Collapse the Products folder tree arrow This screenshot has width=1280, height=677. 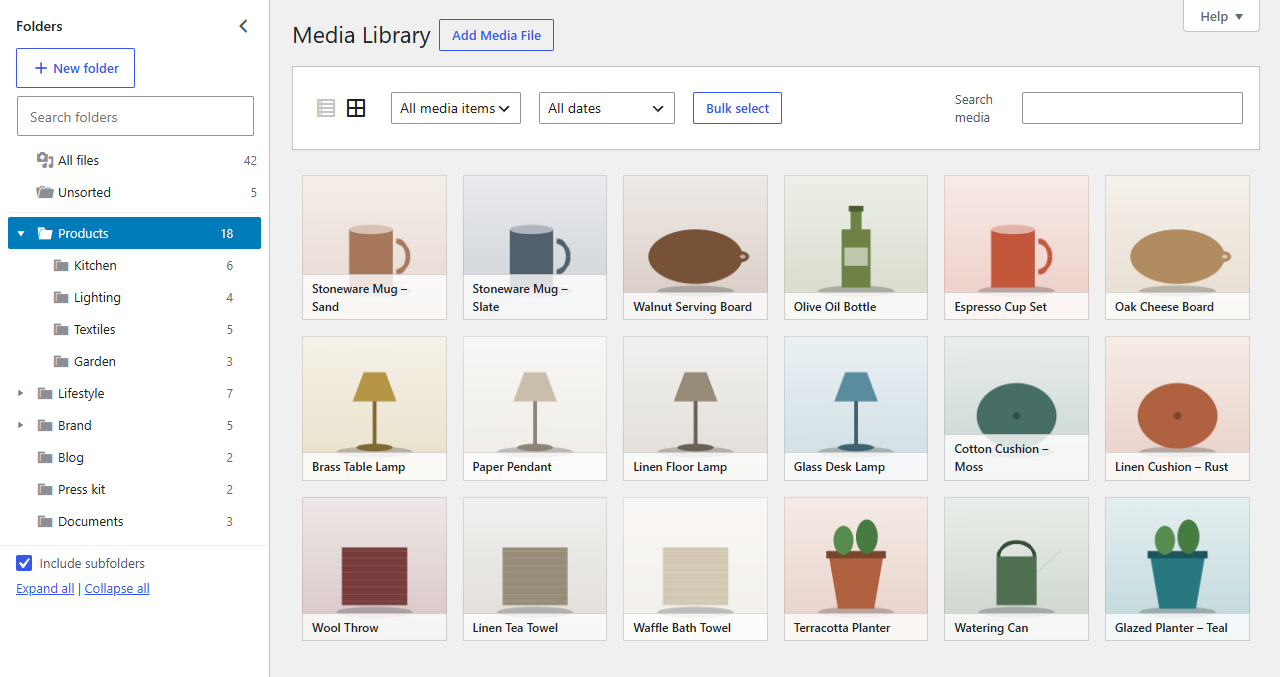click(21, 233)
